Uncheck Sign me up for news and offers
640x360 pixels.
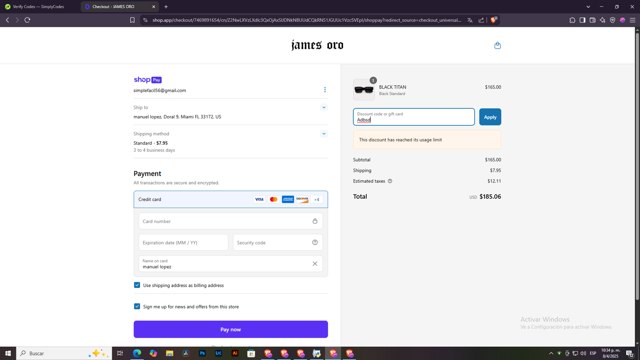click(137, 306)
